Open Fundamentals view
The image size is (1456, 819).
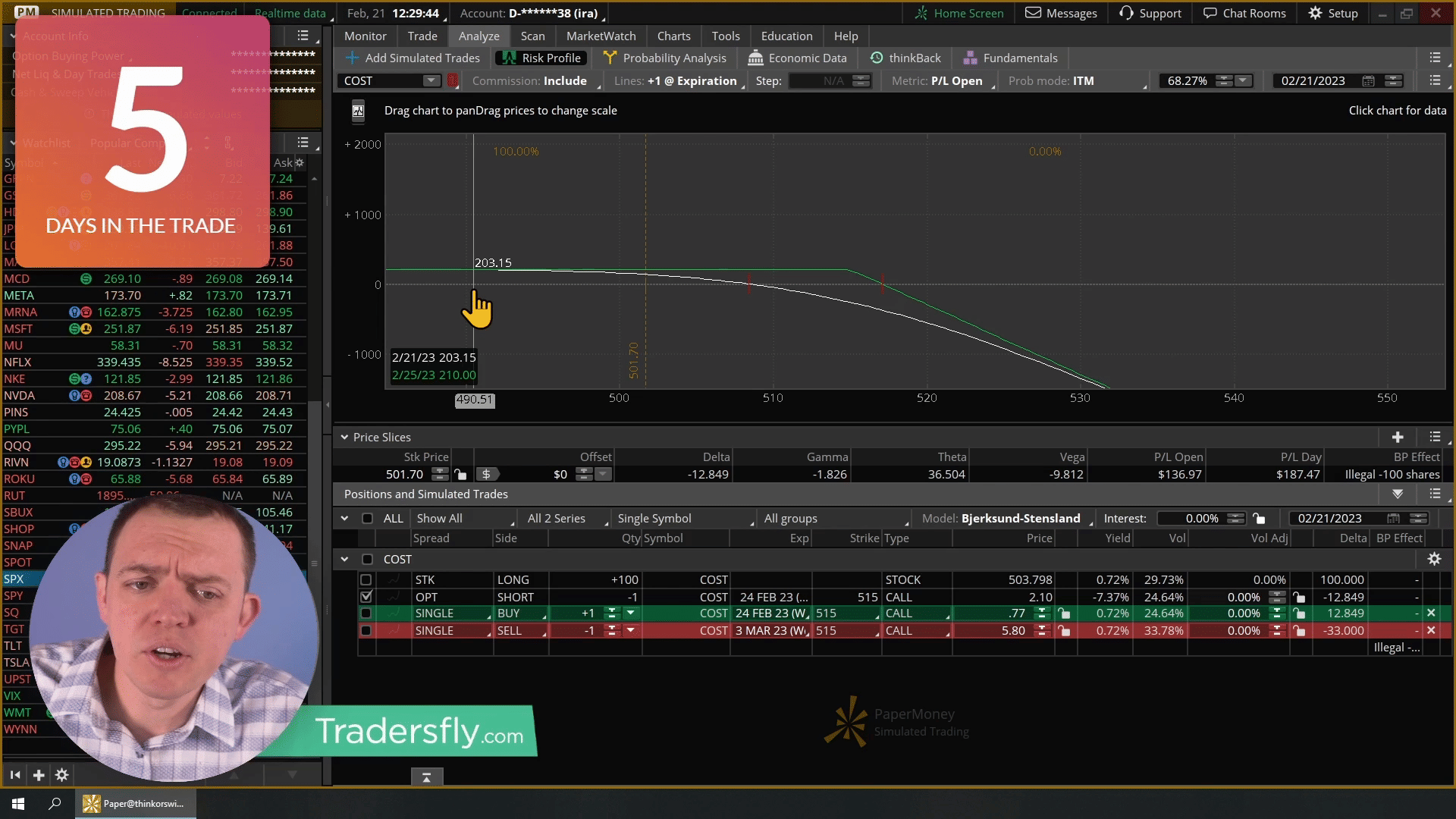click(x=1010, y=58)
